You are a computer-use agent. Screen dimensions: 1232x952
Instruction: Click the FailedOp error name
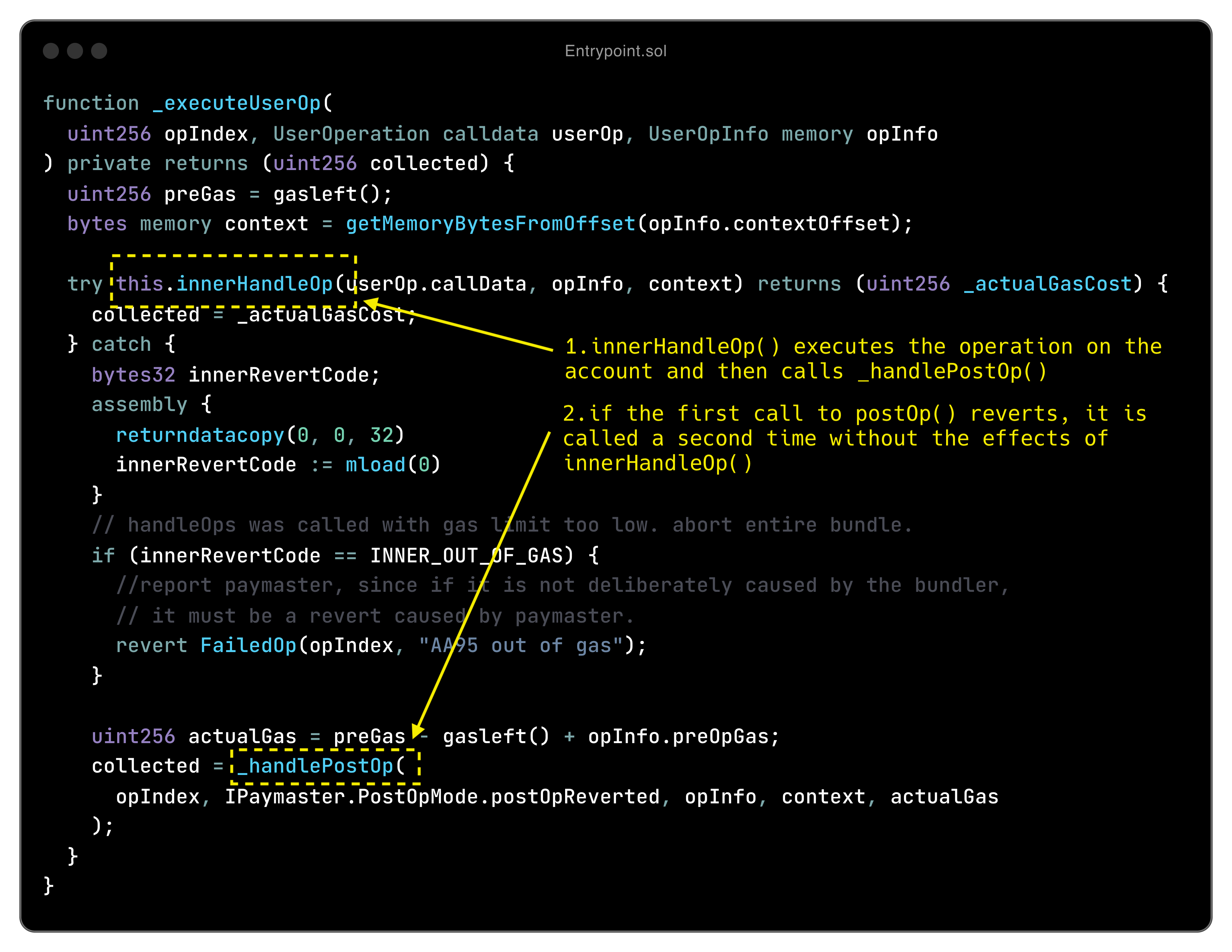[248, 645]
